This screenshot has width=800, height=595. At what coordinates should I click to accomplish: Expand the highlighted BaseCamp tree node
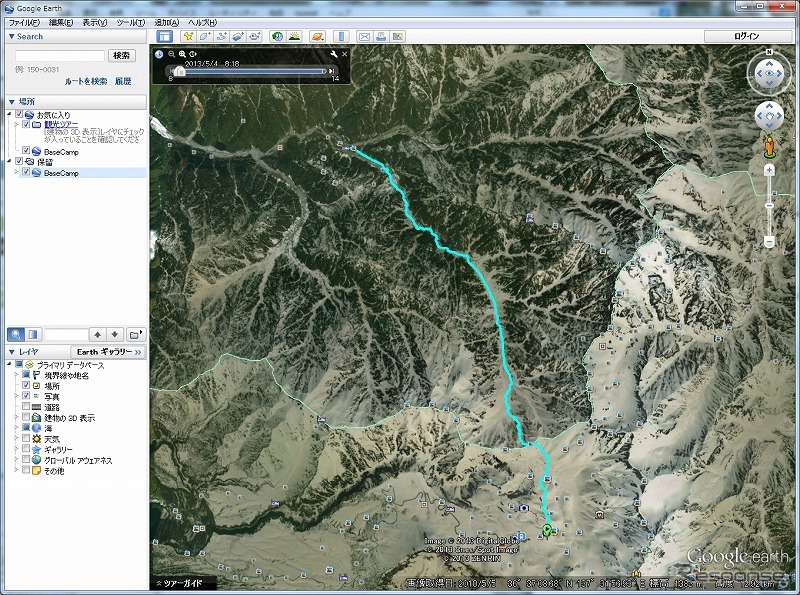[16, 172]
